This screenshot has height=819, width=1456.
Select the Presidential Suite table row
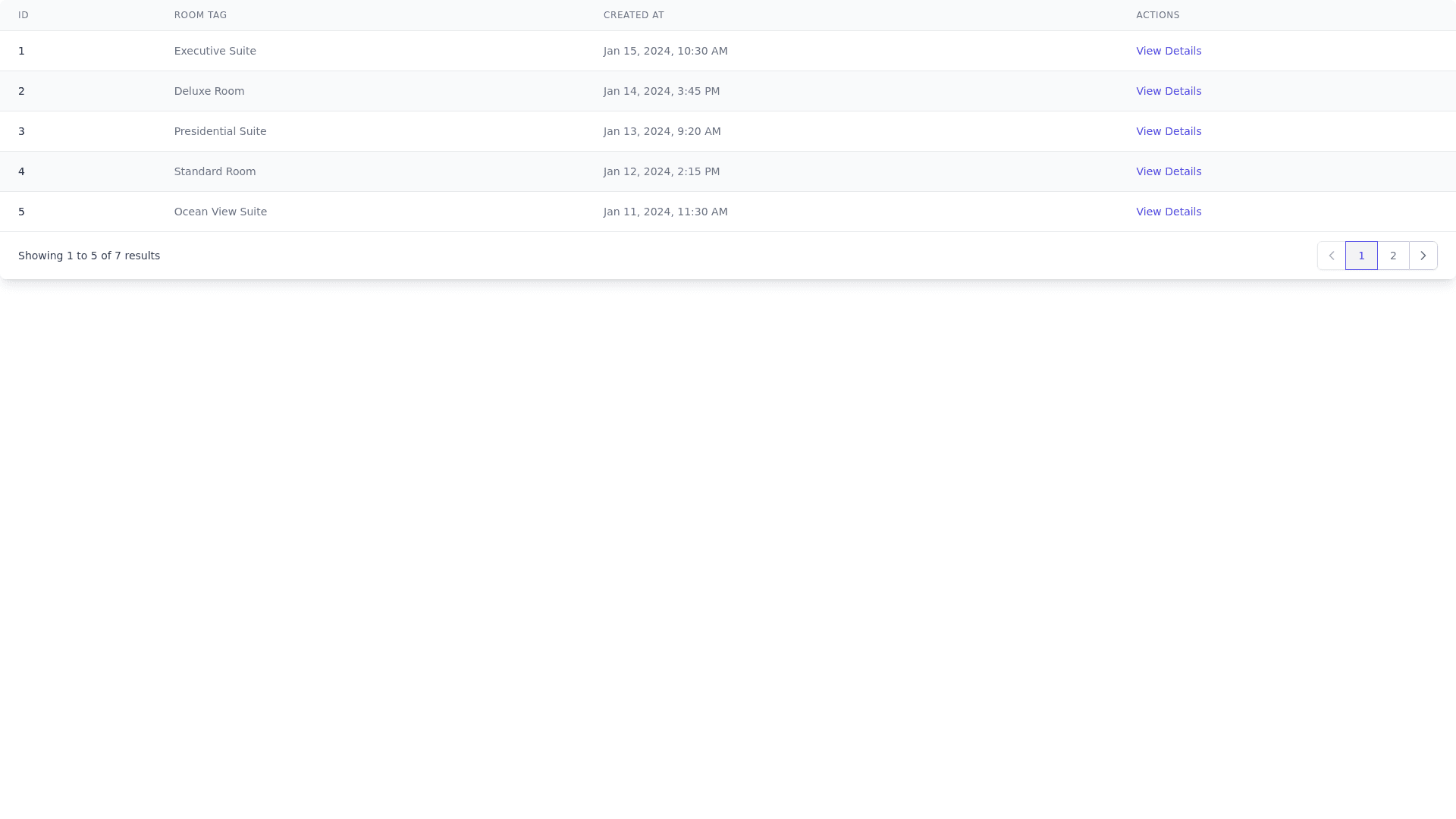pyautogui.click(x=531, y=131)
